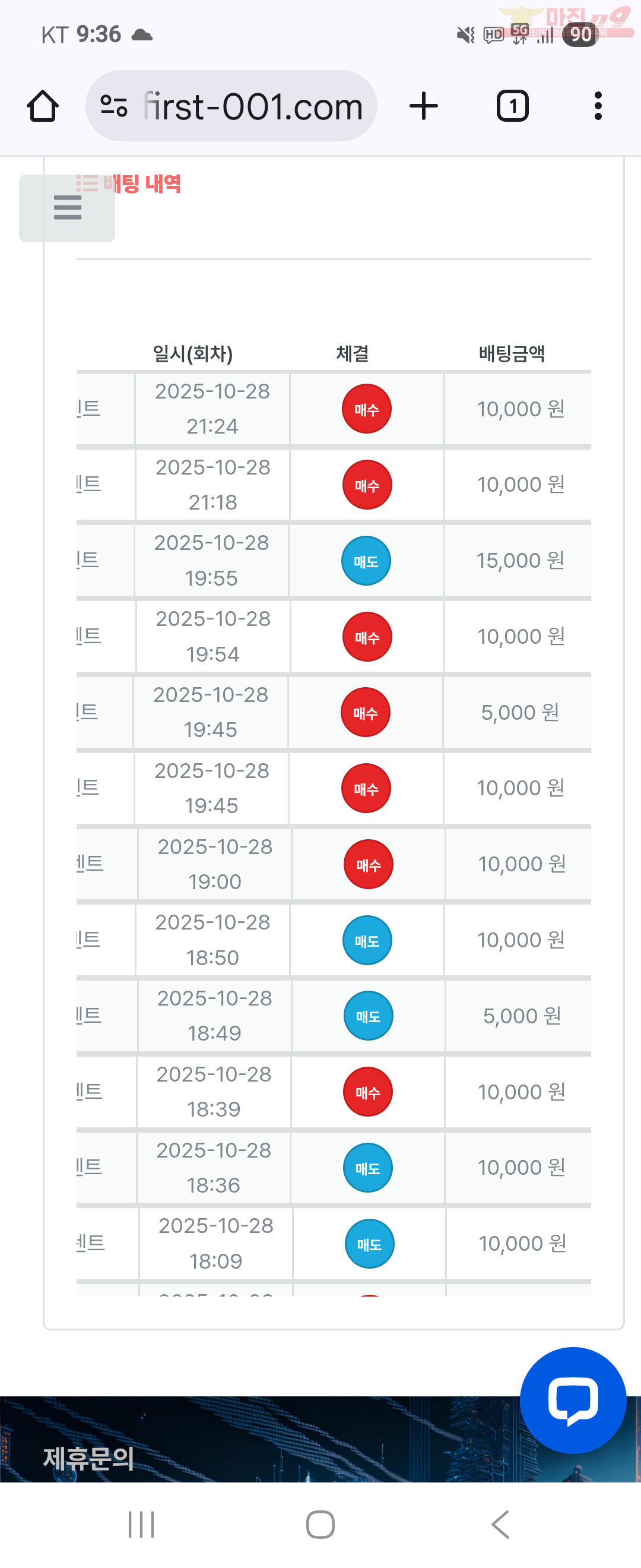Click the red 매수 badge at 21:24
This screenshot has height=1568, width=641.
coord(366,409)
